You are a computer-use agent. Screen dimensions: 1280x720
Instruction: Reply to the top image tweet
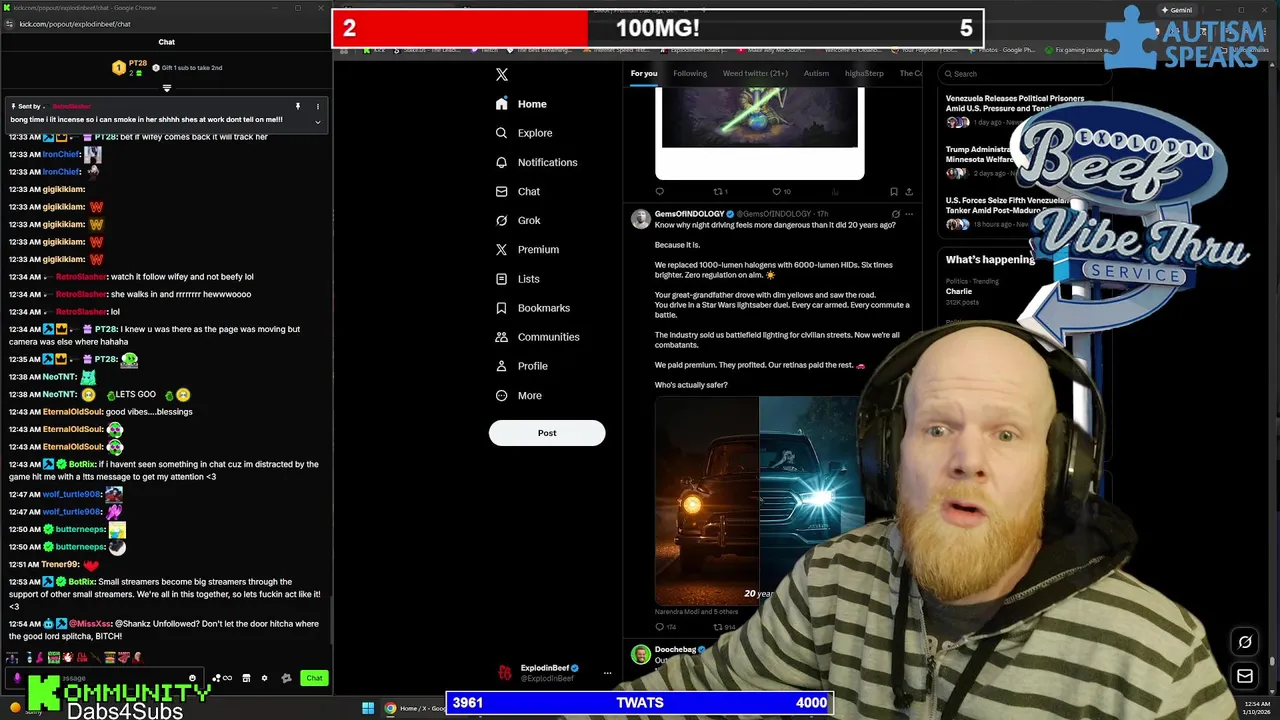(660, 191)
